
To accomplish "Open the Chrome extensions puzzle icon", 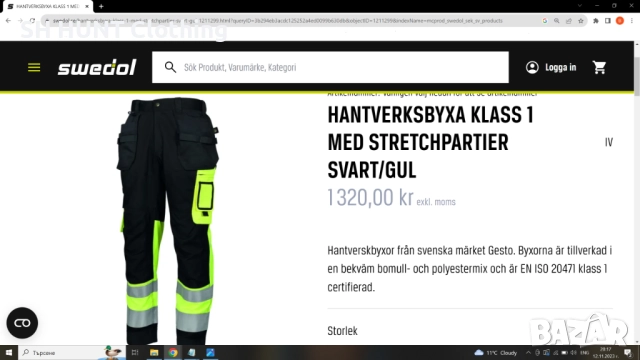I will tap(596, 20).
